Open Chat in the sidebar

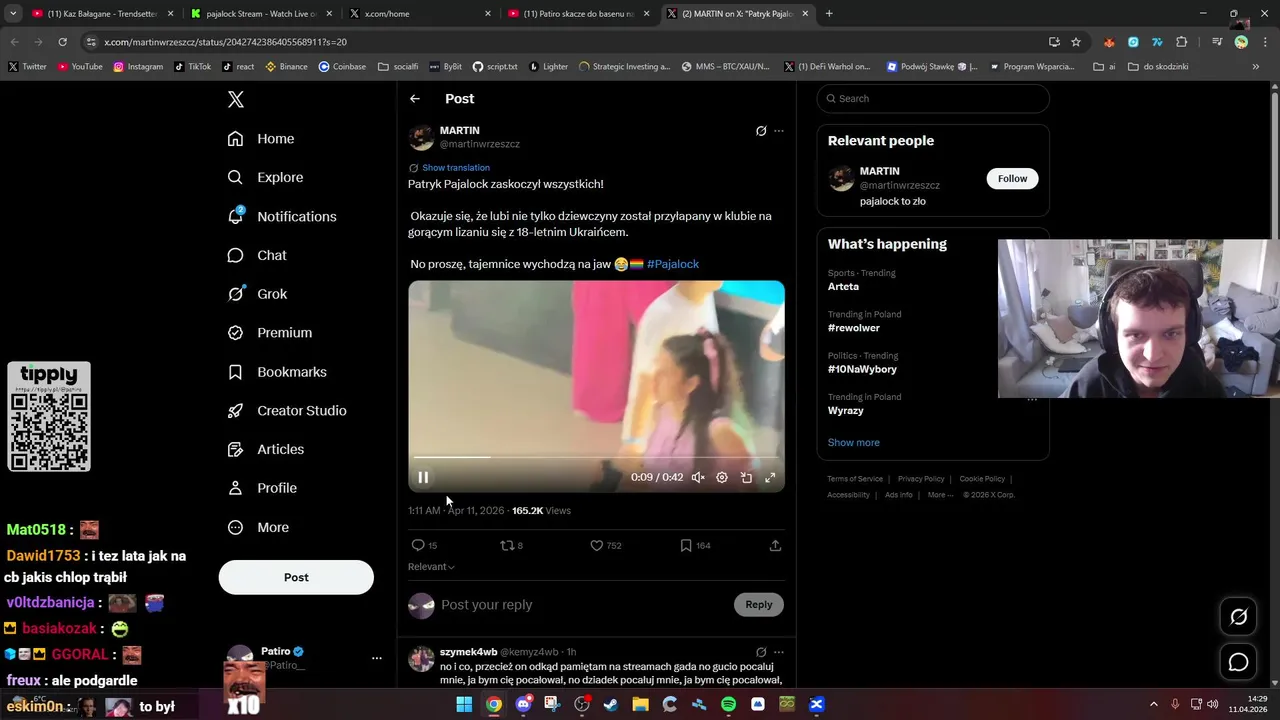[x=257, y=255]
